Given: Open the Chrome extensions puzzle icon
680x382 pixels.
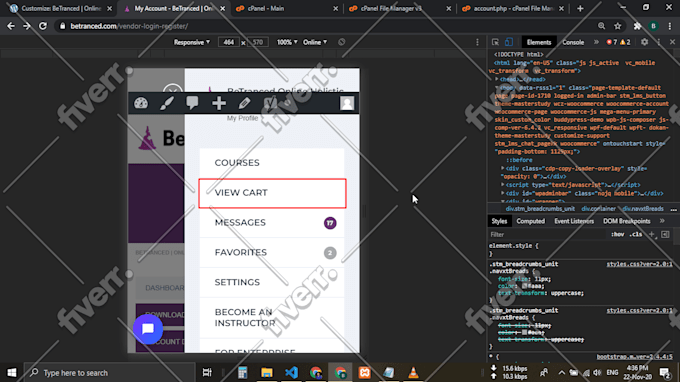Looking at the screenshot, I should 637,26.
